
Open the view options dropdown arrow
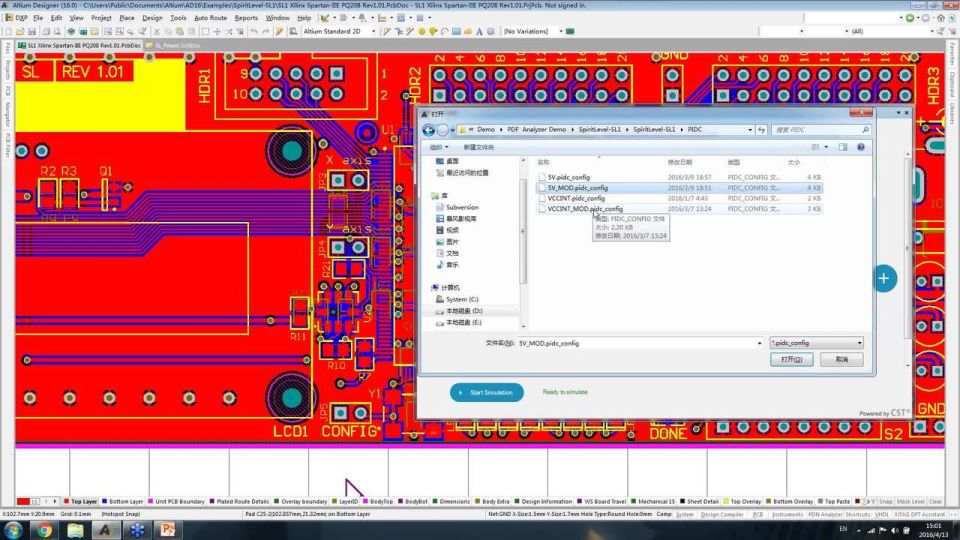[826, 147]
